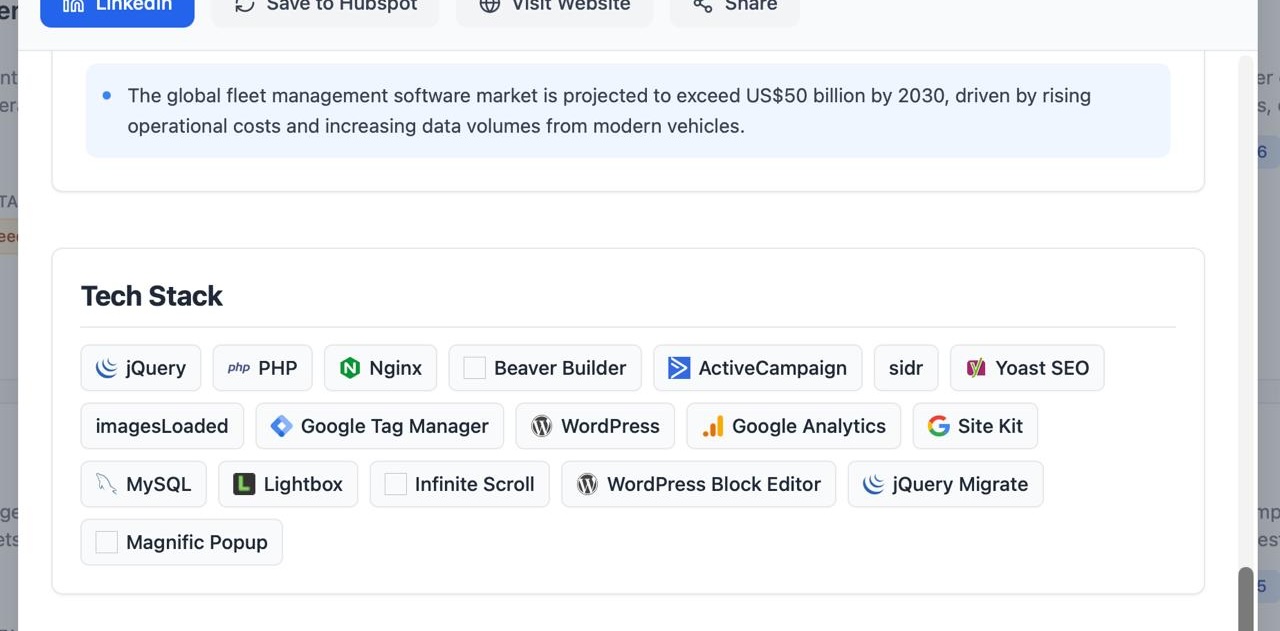
Task: Click the Magnific Popup tag
Action: [181, 541]
